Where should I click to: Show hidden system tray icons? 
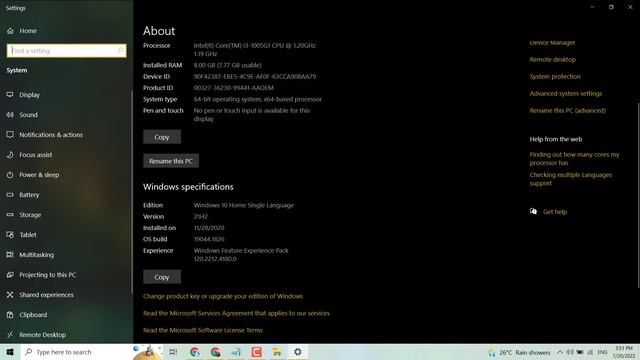pos(560,352)
